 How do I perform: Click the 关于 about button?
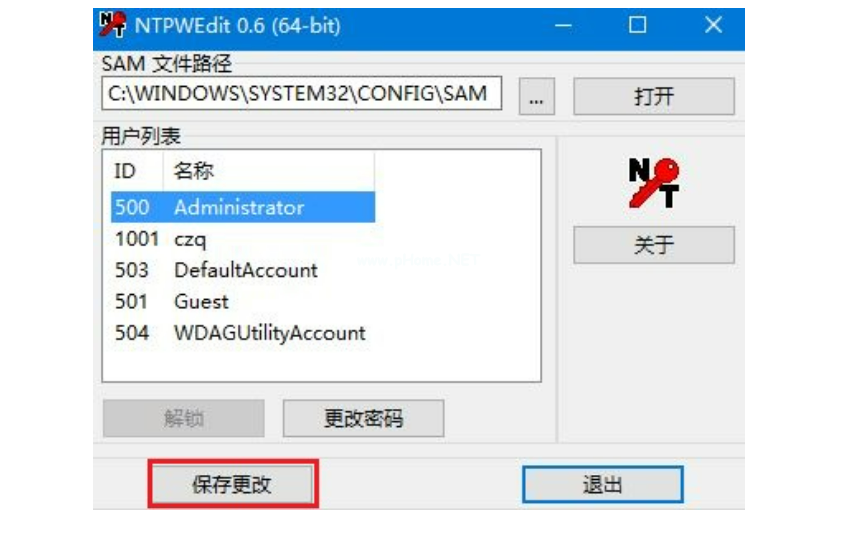point(654,245)
